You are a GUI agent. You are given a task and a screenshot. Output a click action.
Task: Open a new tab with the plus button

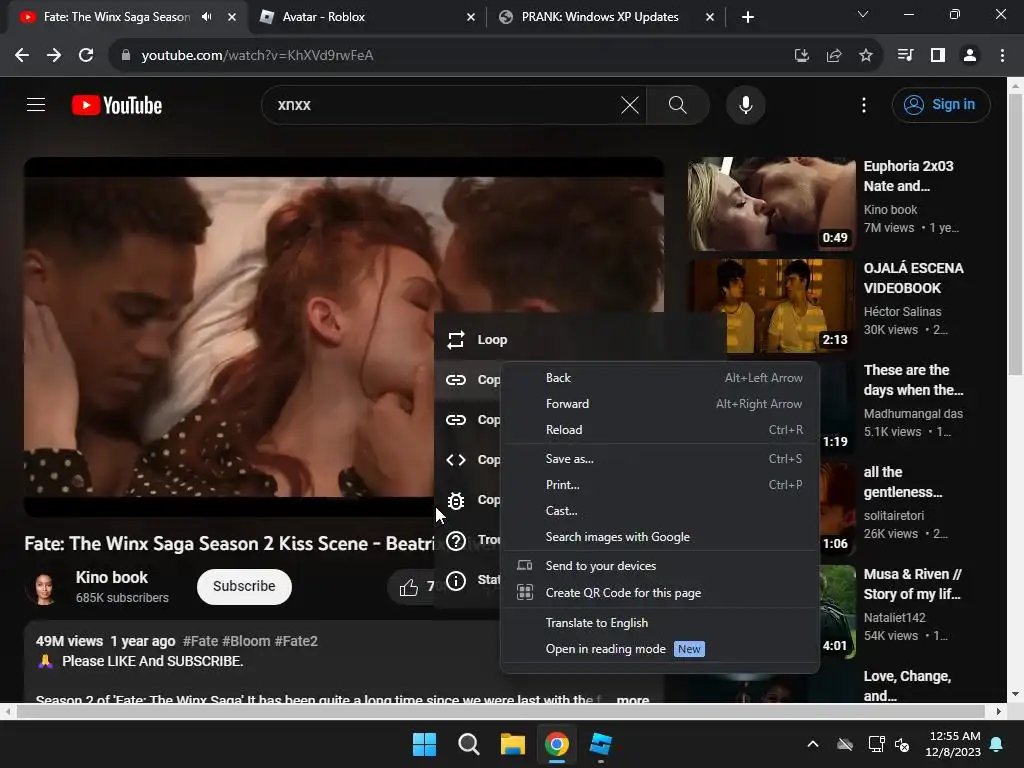click(748, 17)
